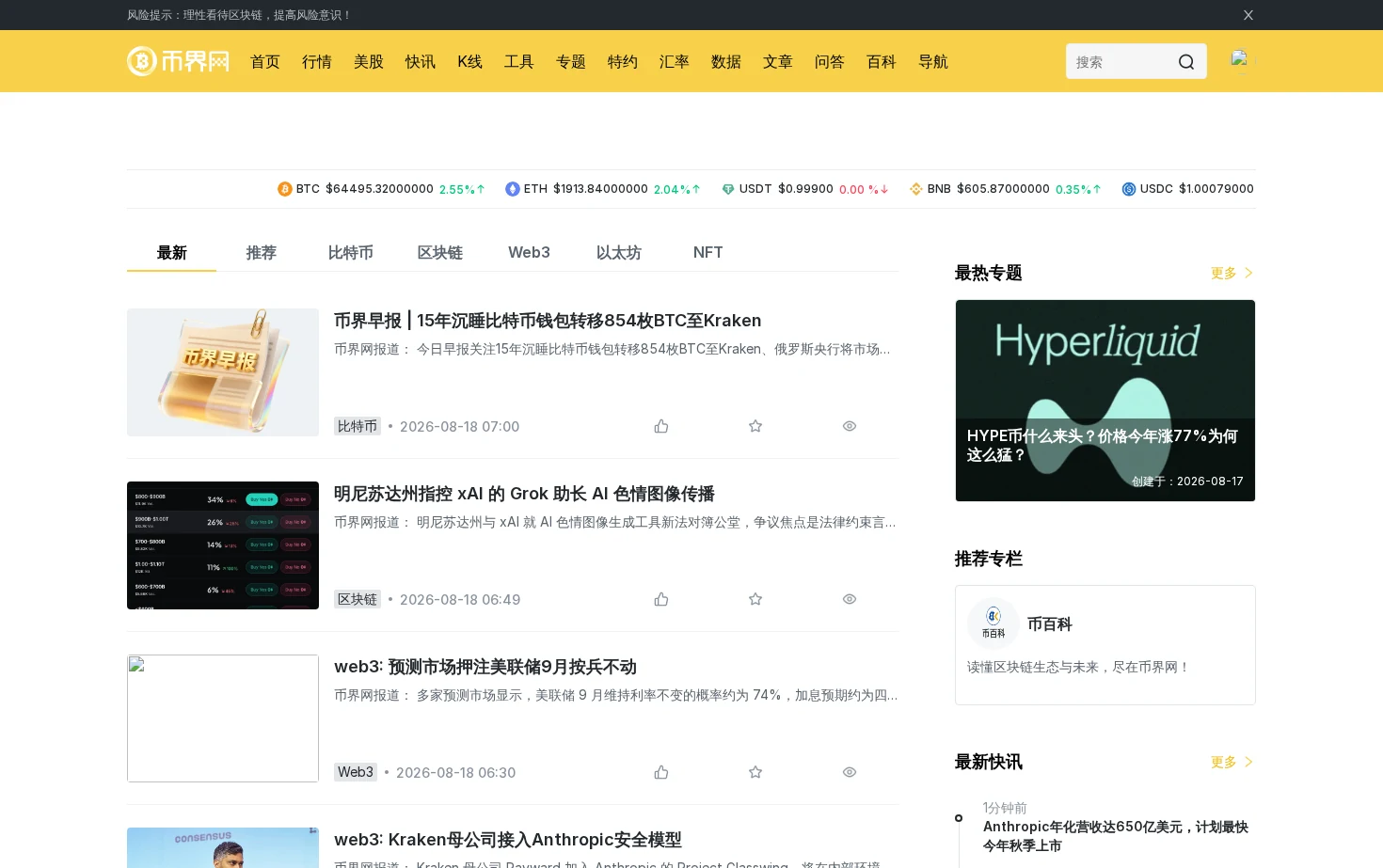1383x868 pixels.
Task: Open the Hyperliquid hot topic card
Action: click(1105, 401)
